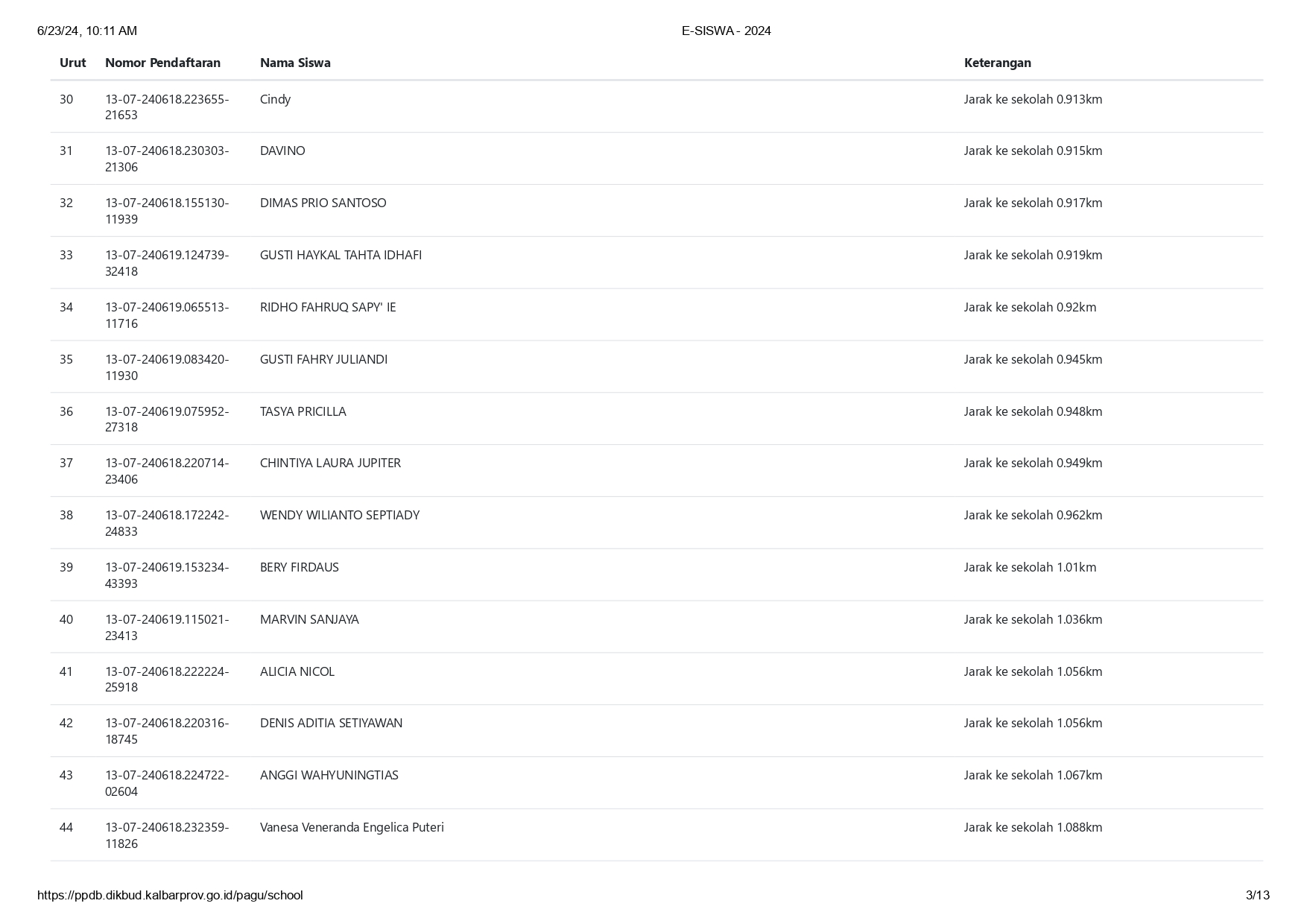Viewport: 1307px width, 924px height.
Task: Click registration number ending 11930
Action: point(167,367)
